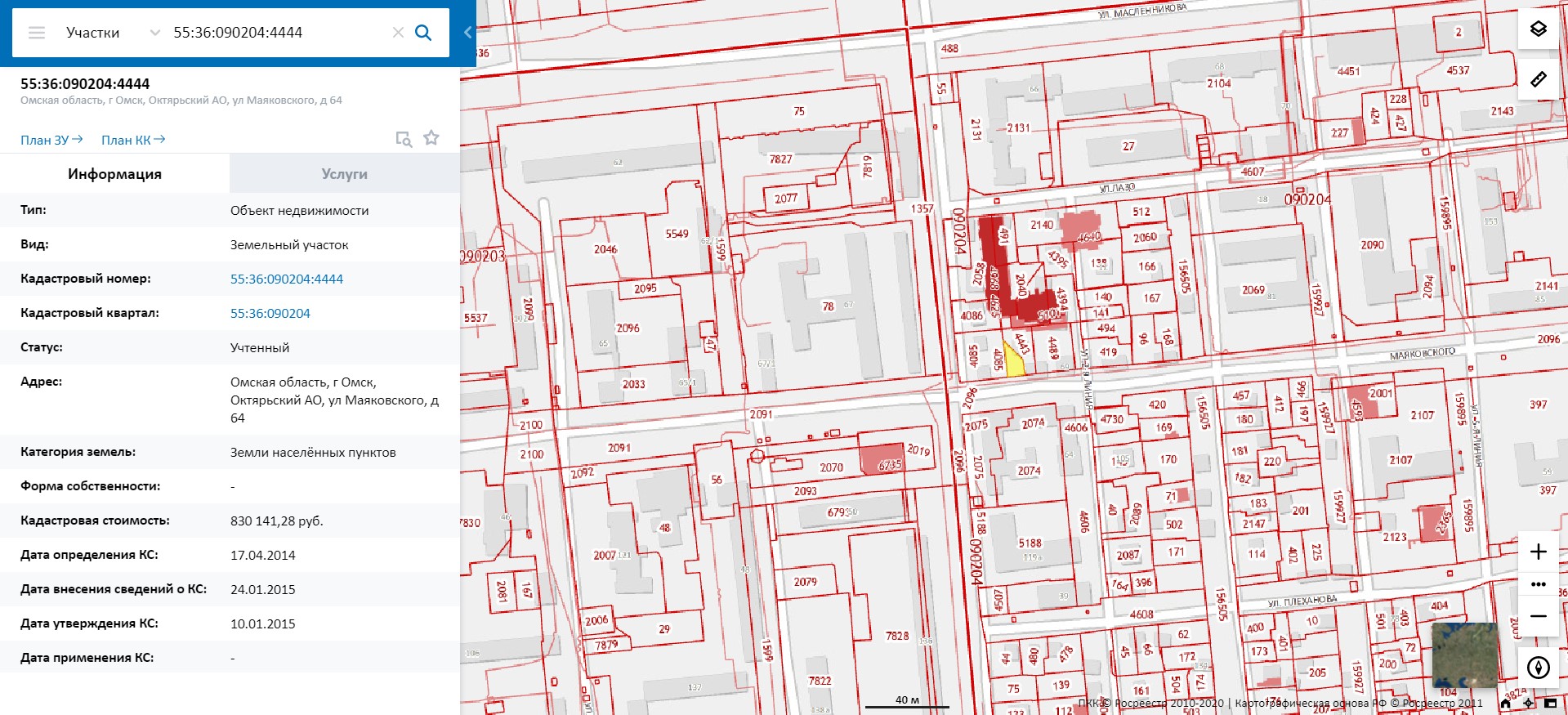Click the blue magnifier search icon

tap(423, 33)
